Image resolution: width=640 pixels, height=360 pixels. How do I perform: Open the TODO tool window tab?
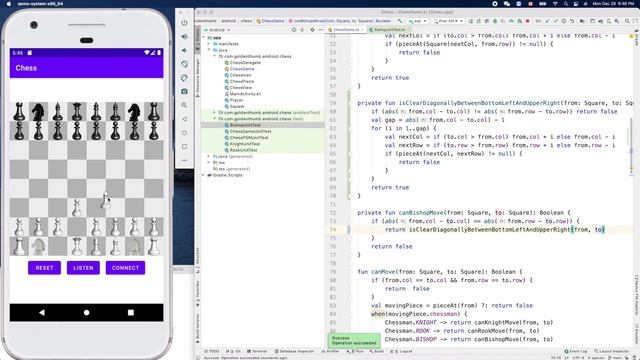[x=212, y=351]
